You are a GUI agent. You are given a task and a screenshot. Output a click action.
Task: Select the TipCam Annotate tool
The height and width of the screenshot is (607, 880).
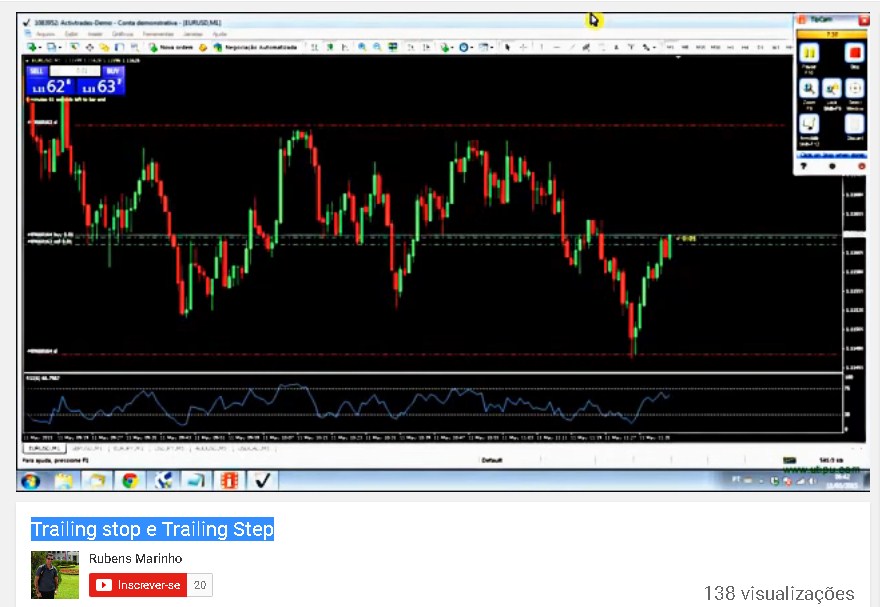pyautogui.click(x=808, y=126)
